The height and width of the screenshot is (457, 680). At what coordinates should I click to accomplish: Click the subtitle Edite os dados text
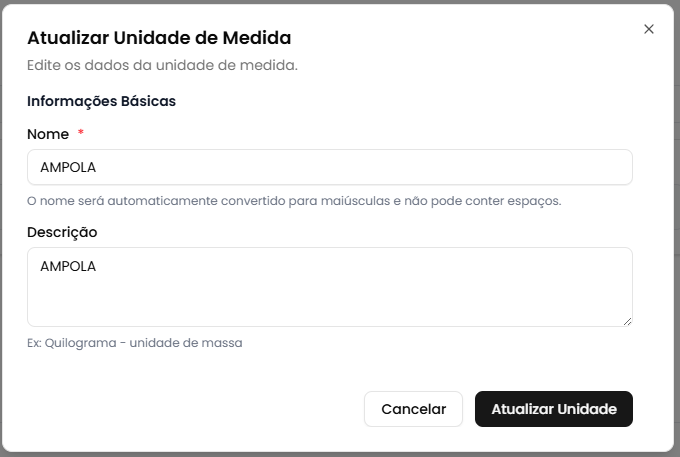click(x=162, y=66)
